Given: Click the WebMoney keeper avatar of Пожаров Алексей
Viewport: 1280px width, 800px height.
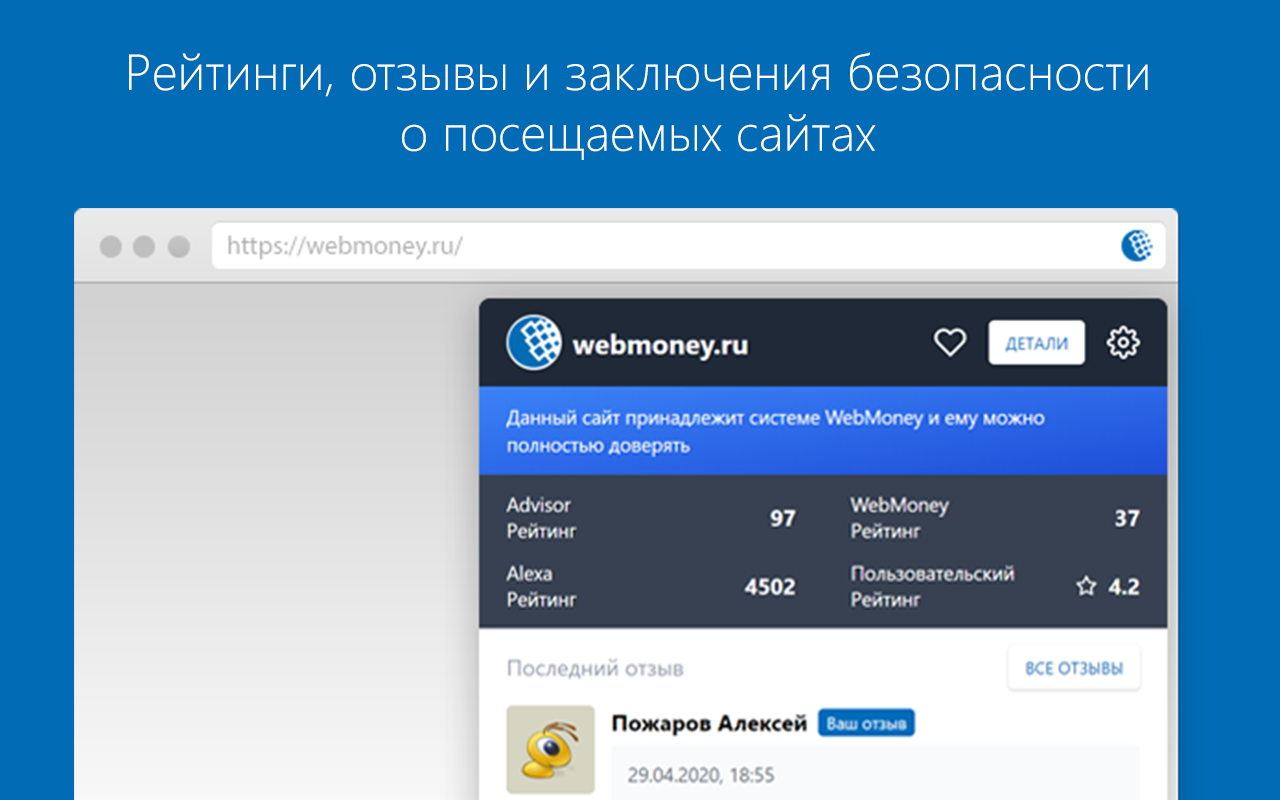Looking at the screenshot, I should click(x=550, y=749).
